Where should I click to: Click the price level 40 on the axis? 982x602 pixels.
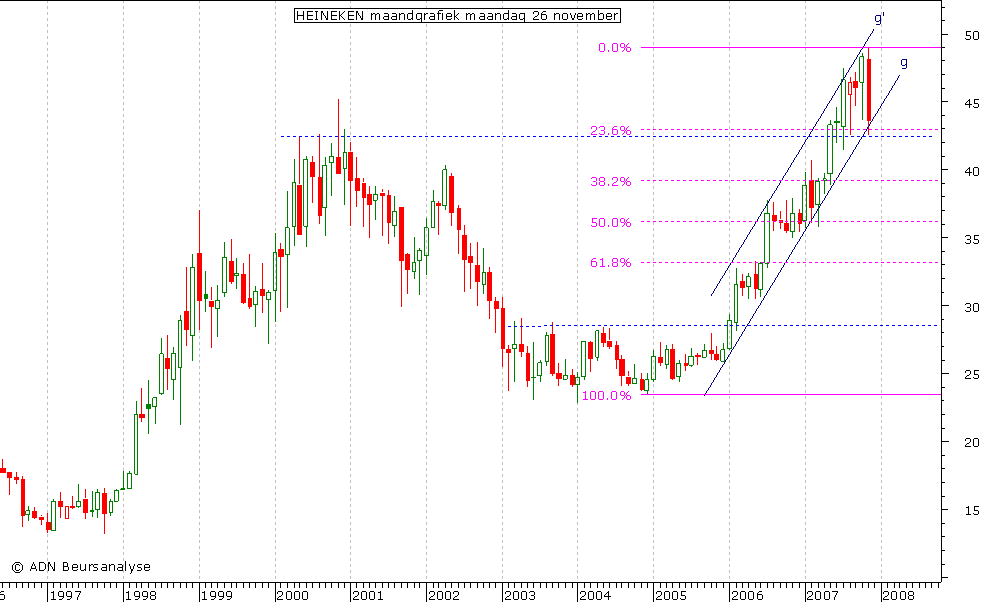click(x=972, y=171)
